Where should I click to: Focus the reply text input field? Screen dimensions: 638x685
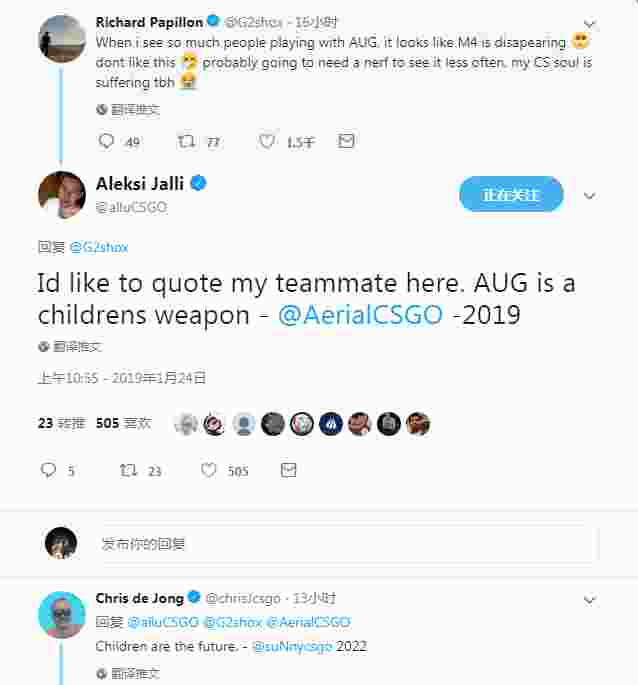coord(347,543)
